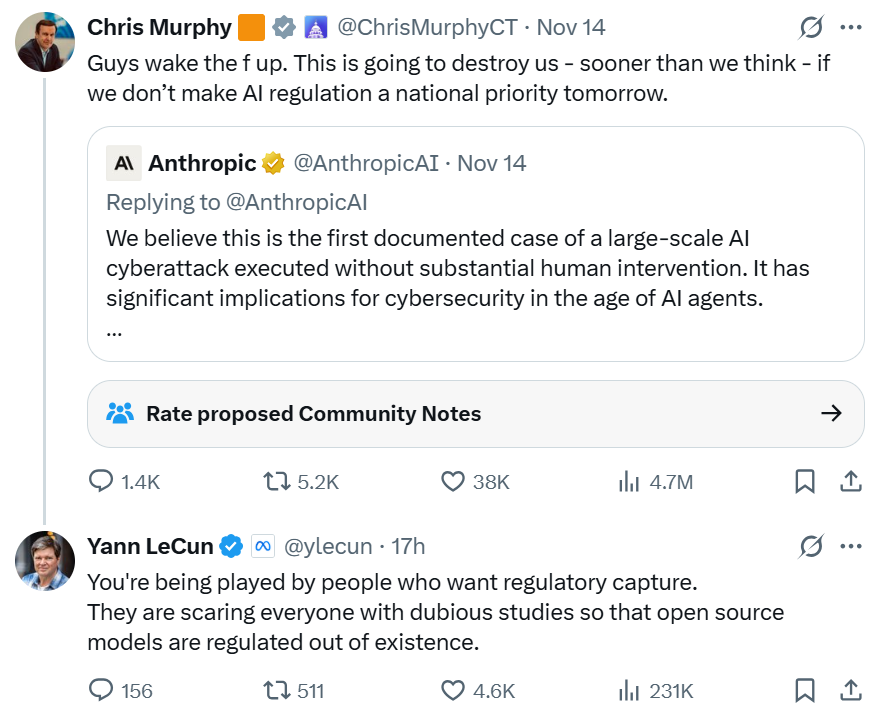The width and height of the screenshot is (877, 720).
Task: Click Anthropic's gold verified badge
Action: pyautogui.click(x=272, y=162)
